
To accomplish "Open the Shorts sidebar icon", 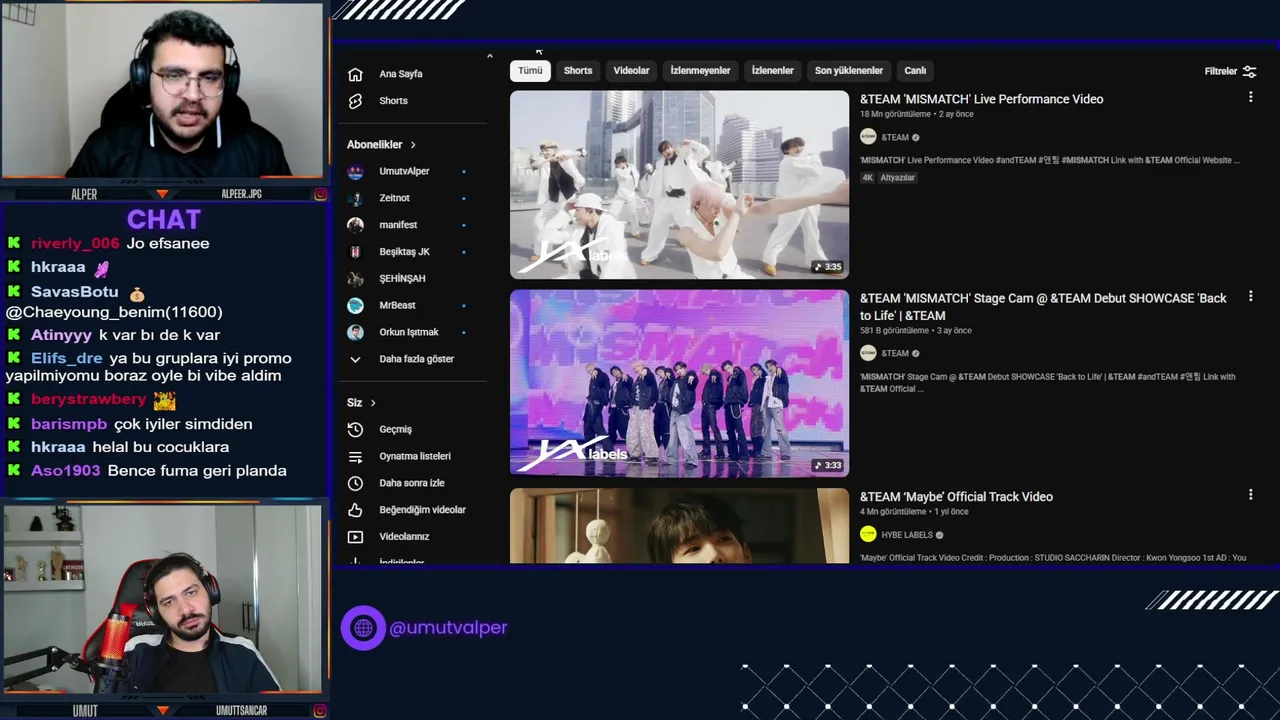I will [355, 101].
